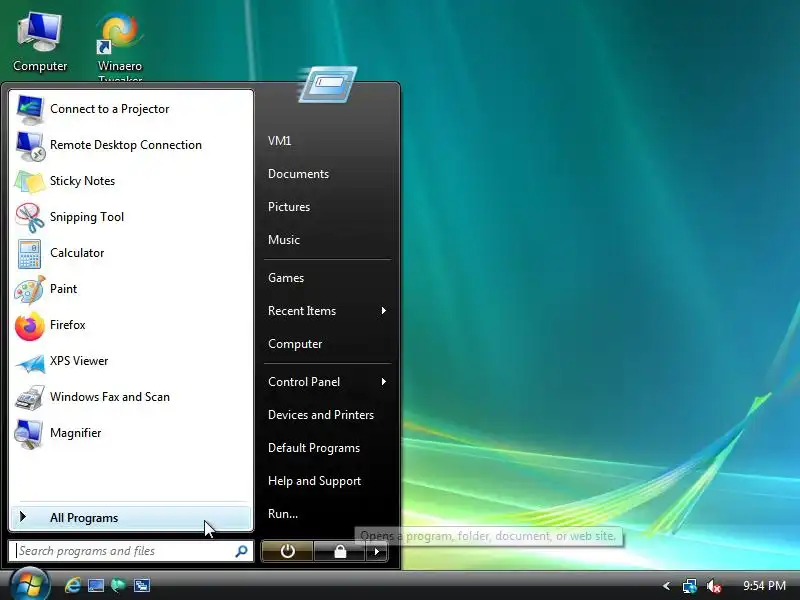Expand shutdown options arrow

point(377,551)
